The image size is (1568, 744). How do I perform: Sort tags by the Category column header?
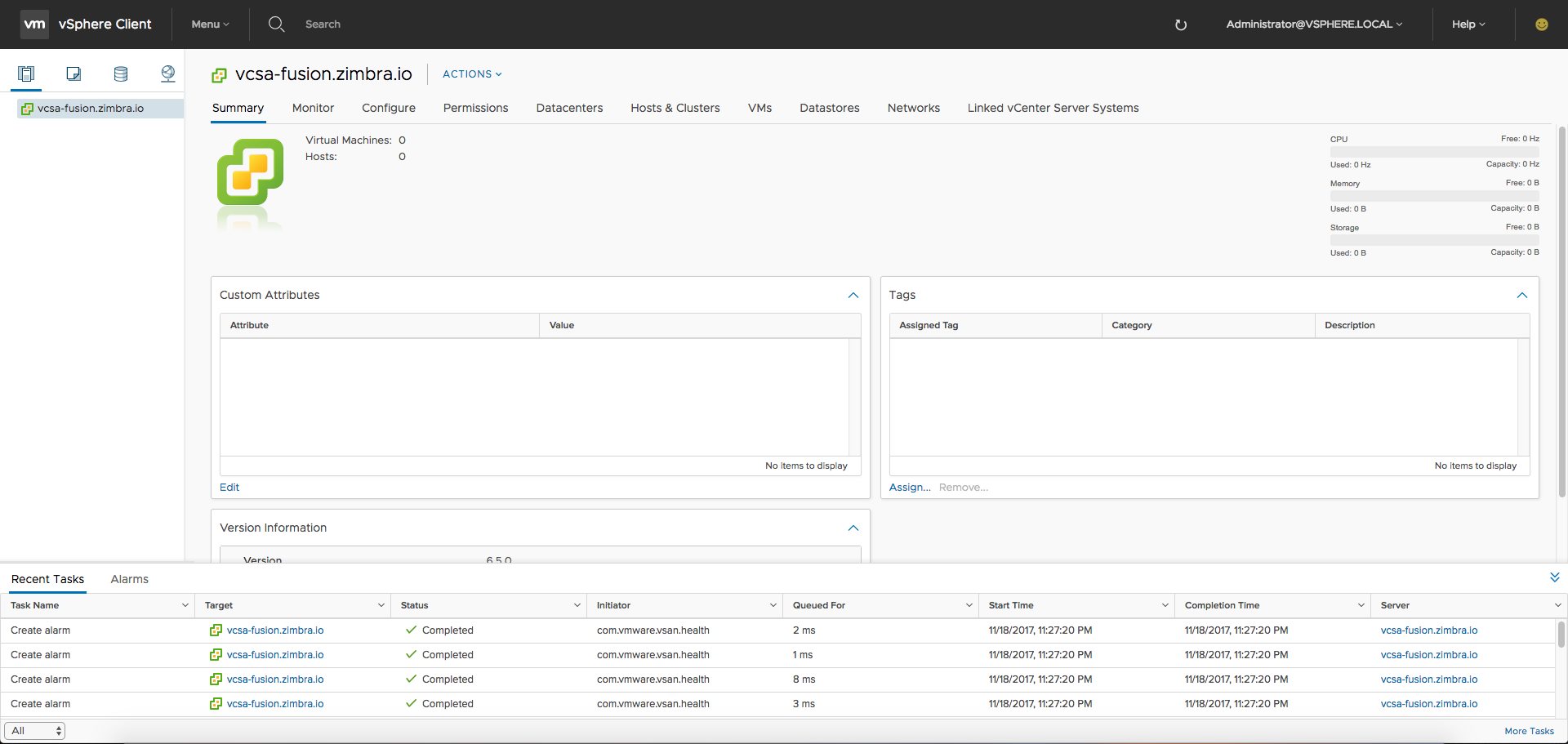pyautogui.click(x=1209, y=325)
